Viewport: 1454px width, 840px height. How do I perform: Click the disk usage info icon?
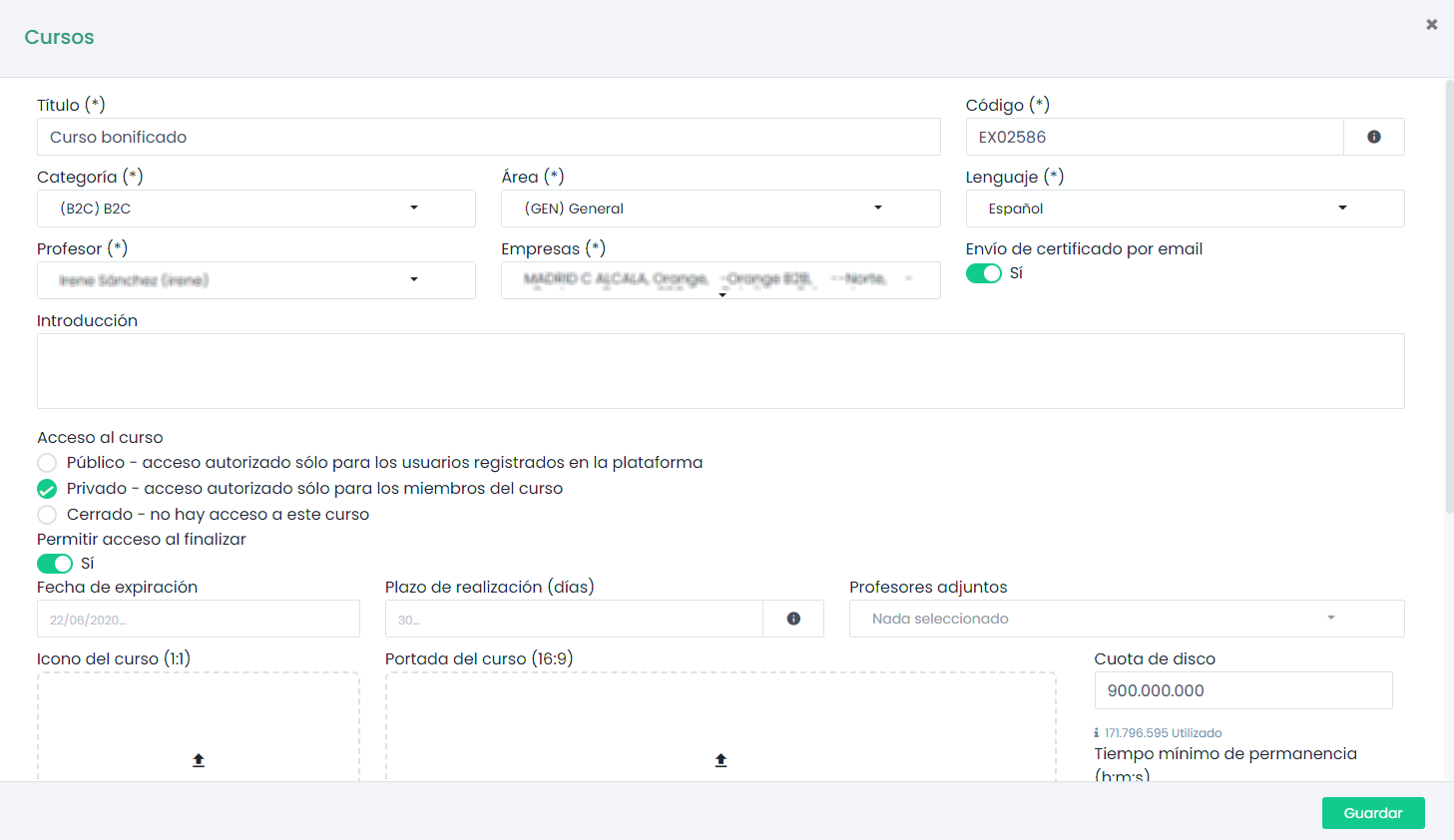[1097, 733]
